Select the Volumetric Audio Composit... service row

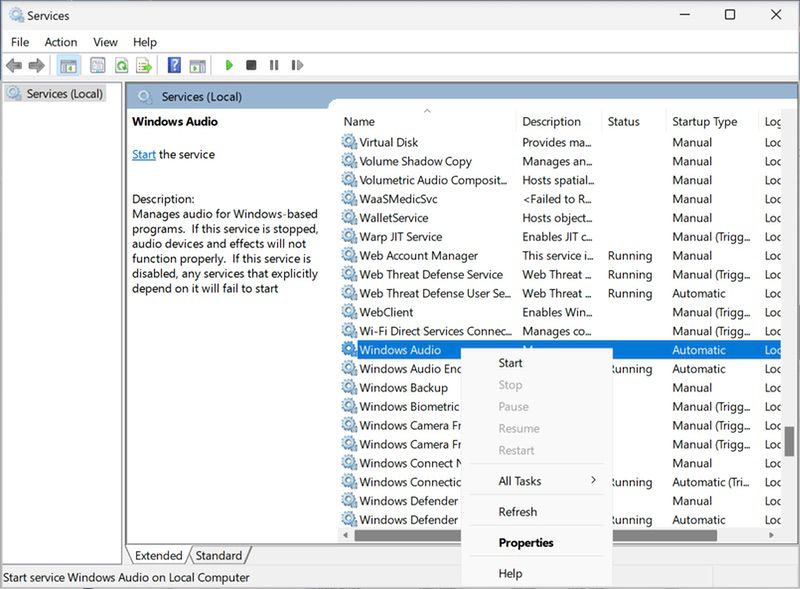coord(560,180)
